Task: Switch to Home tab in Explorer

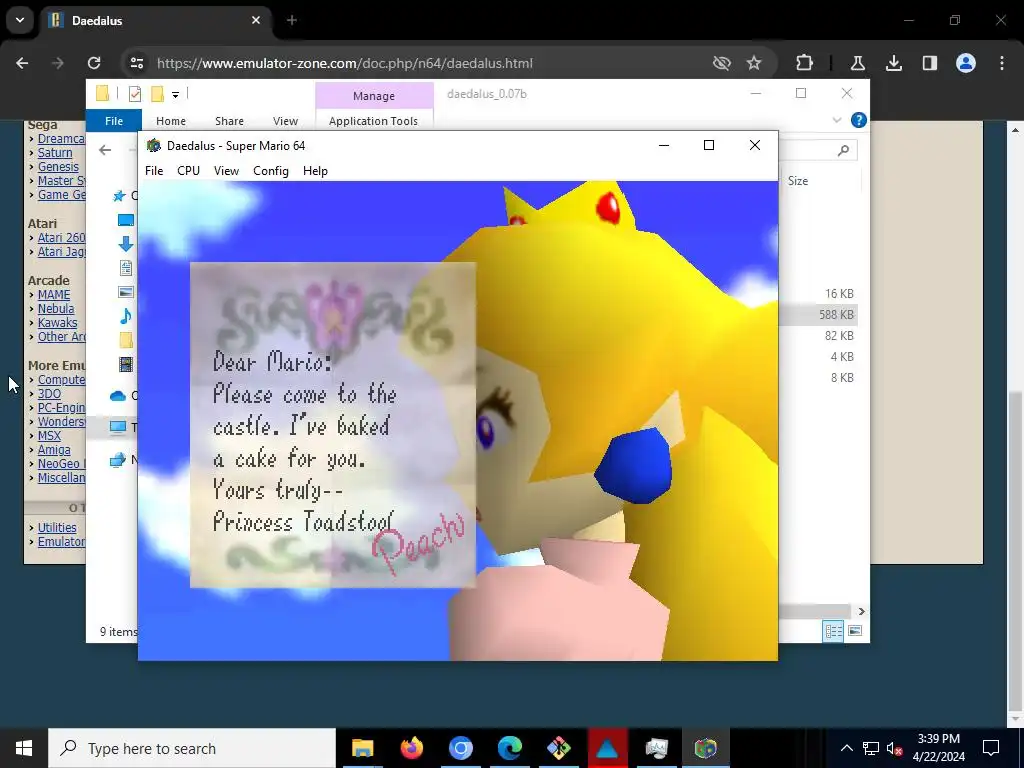Action: (170, 121)
